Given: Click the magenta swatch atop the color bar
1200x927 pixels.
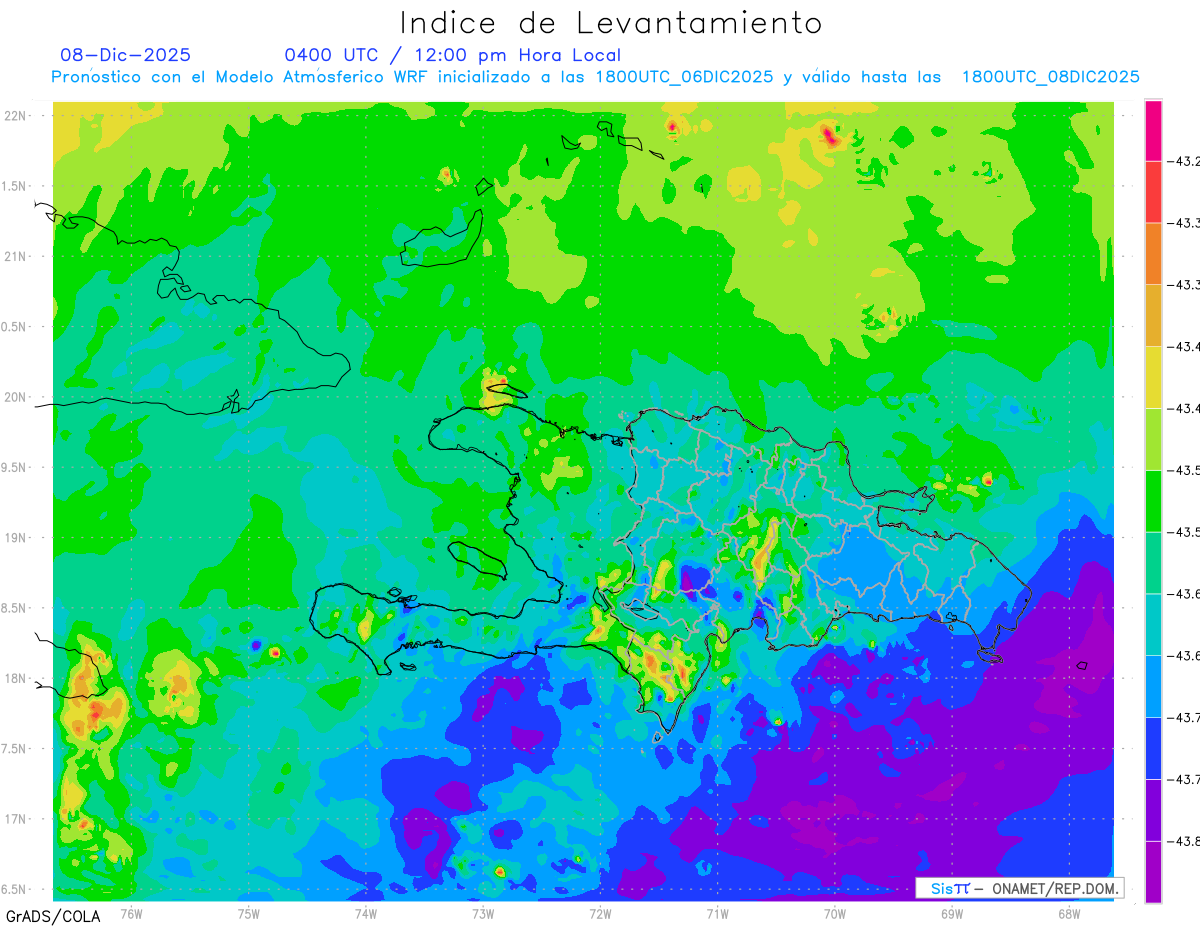Looking at the screenshot, I should pos(1153,130).
